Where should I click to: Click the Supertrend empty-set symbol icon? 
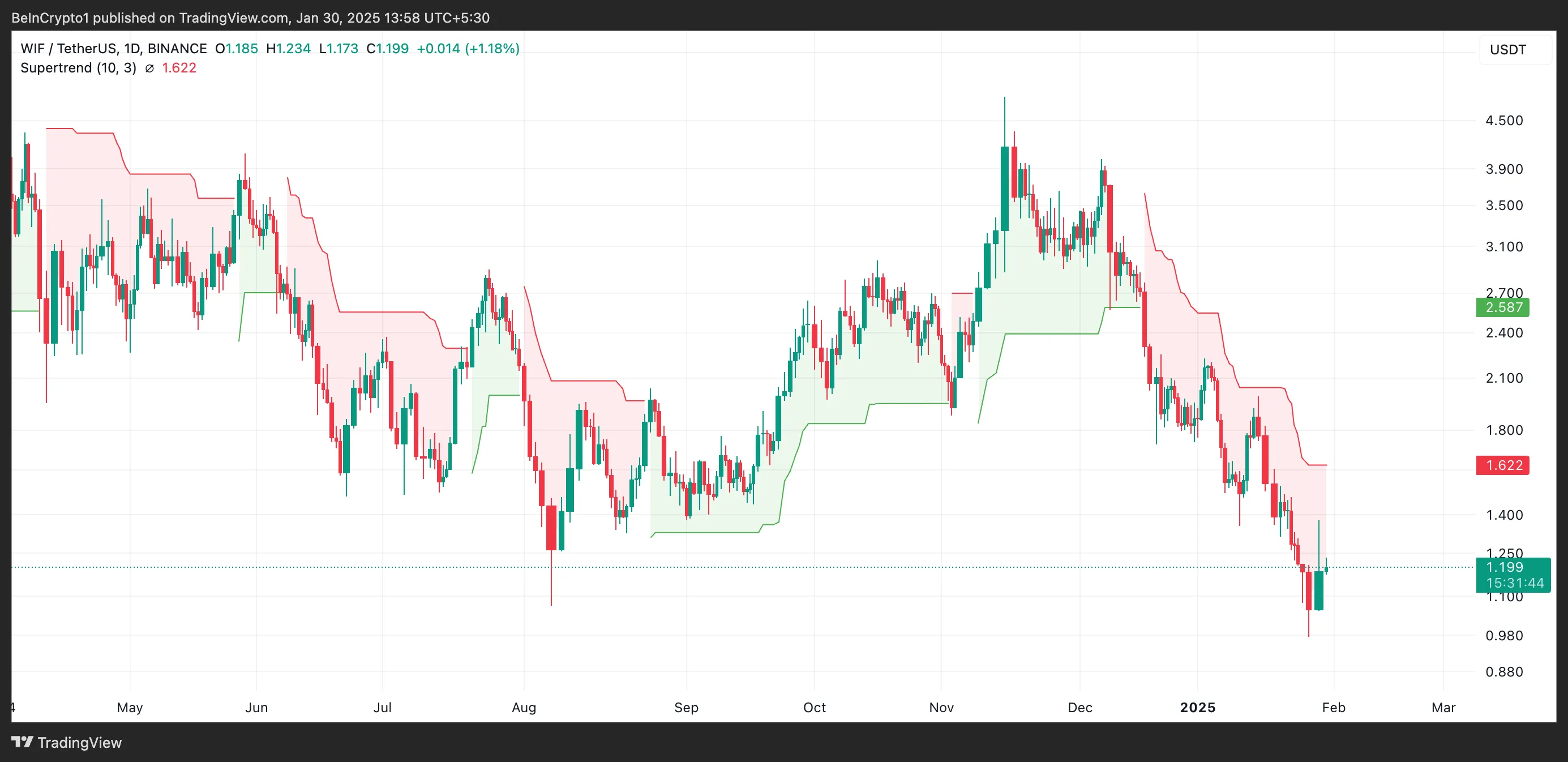point(149,68)
